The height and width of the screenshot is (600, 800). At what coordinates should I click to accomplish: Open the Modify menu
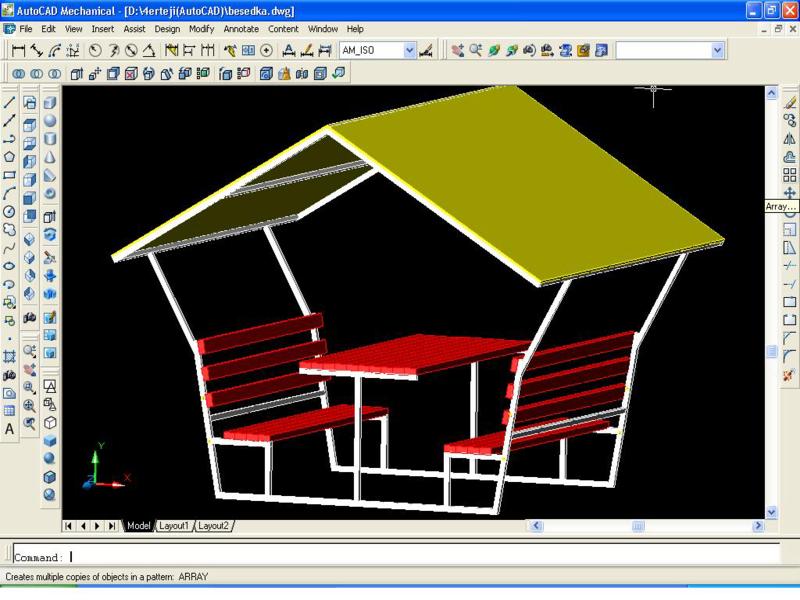(202, 29)
